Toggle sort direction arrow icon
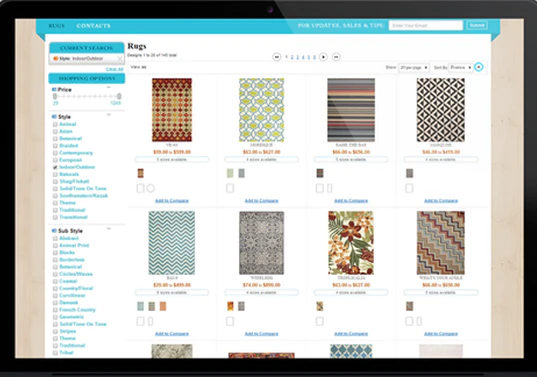Image resolution: width=537 pixels, height=377 pixels. click(479, 67)
